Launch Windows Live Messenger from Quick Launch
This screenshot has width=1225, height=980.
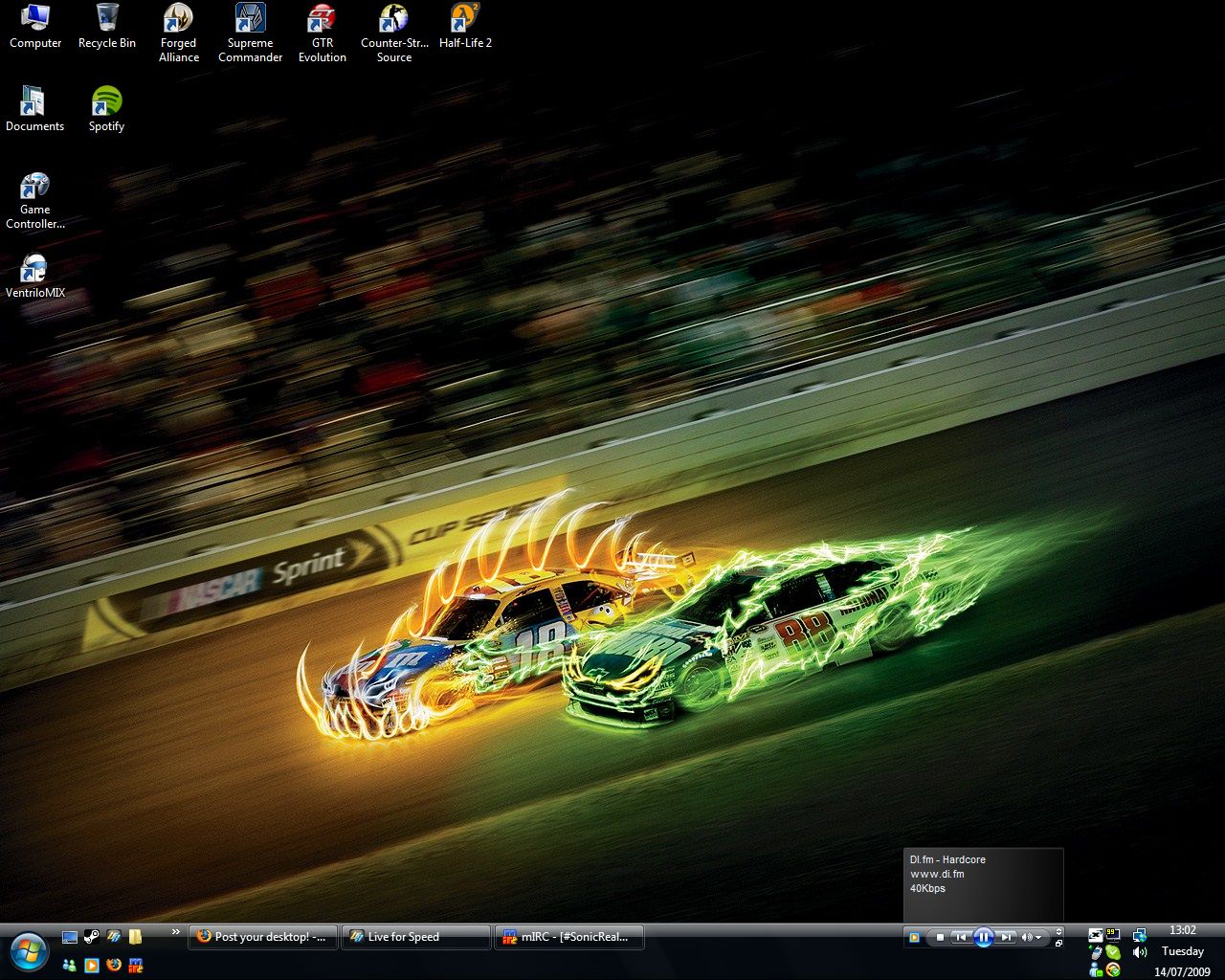(x=69, y=965)
